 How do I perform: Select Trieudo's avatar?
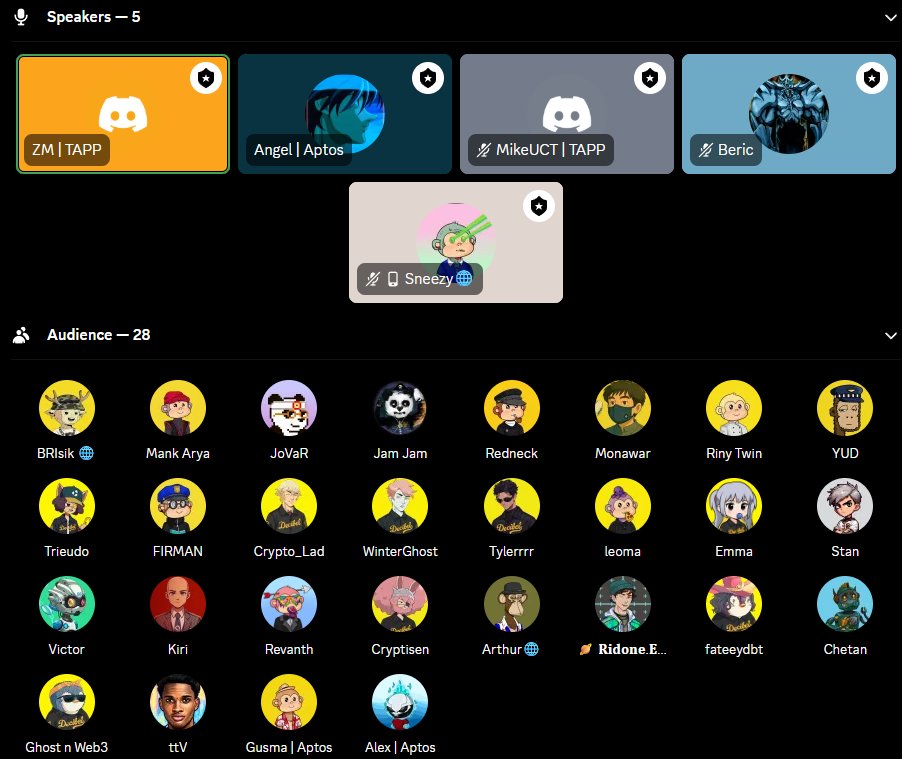[x=67, y=506]
